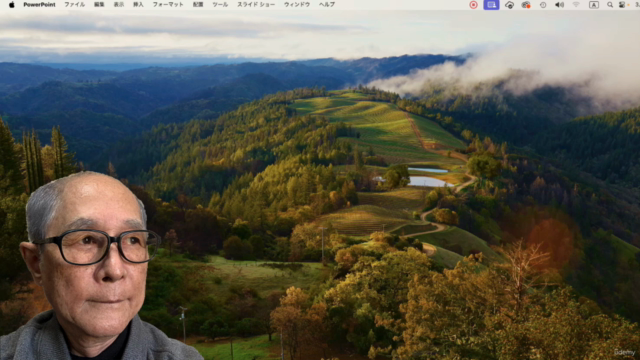The height and width of the screenshot is (360, 640).
Task: Open the PowerPoint application menu
Action: [39, 5]
